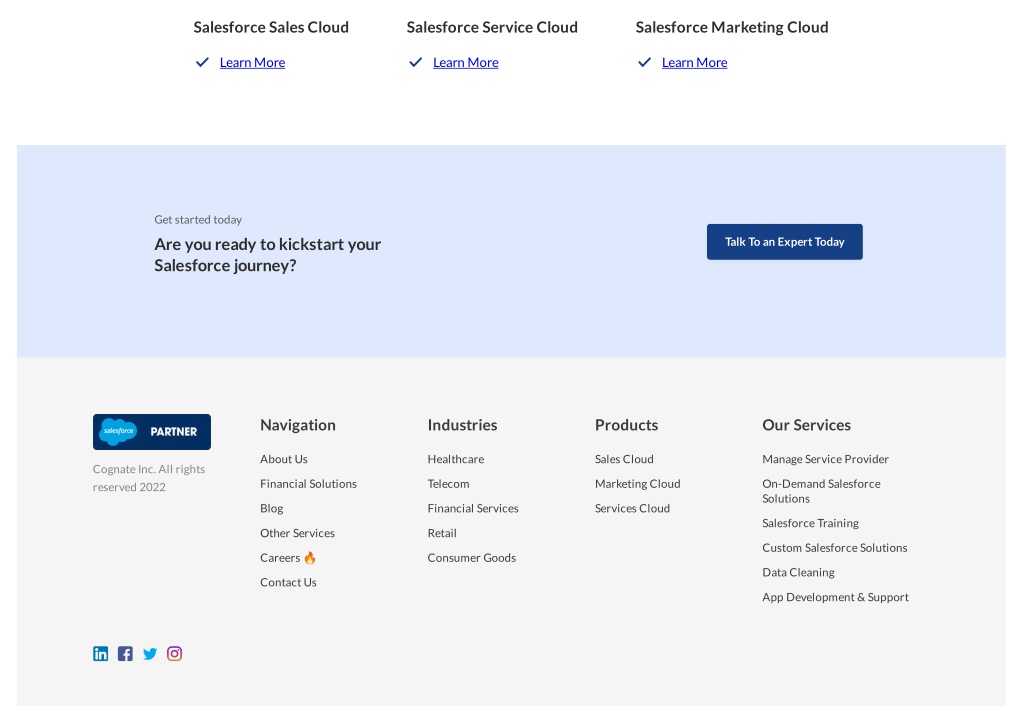Open Sales Cloud under Products
The width and height of the screenshot is (1024, 723).
coord(624,459)
